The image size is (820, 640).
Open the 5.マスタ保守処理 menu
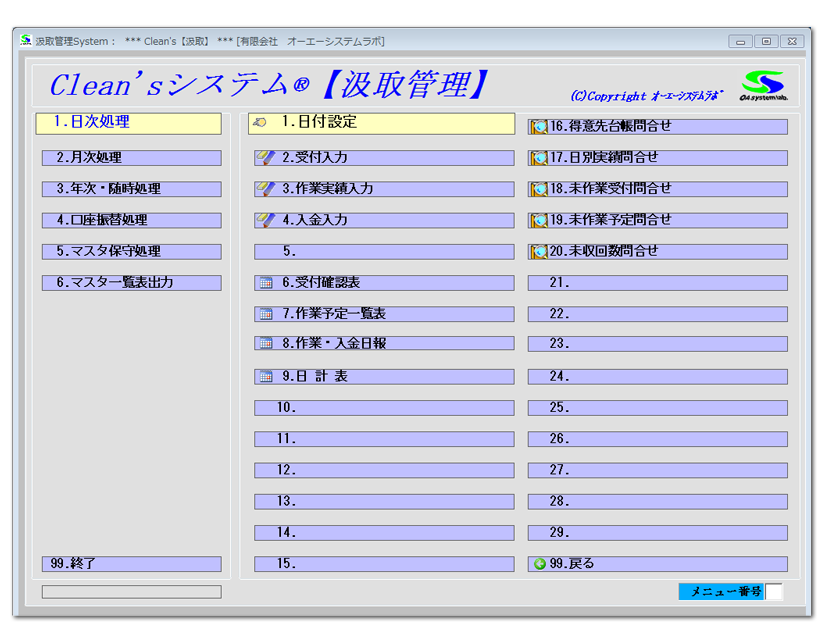pyautogui.click(x=132, y=252)
